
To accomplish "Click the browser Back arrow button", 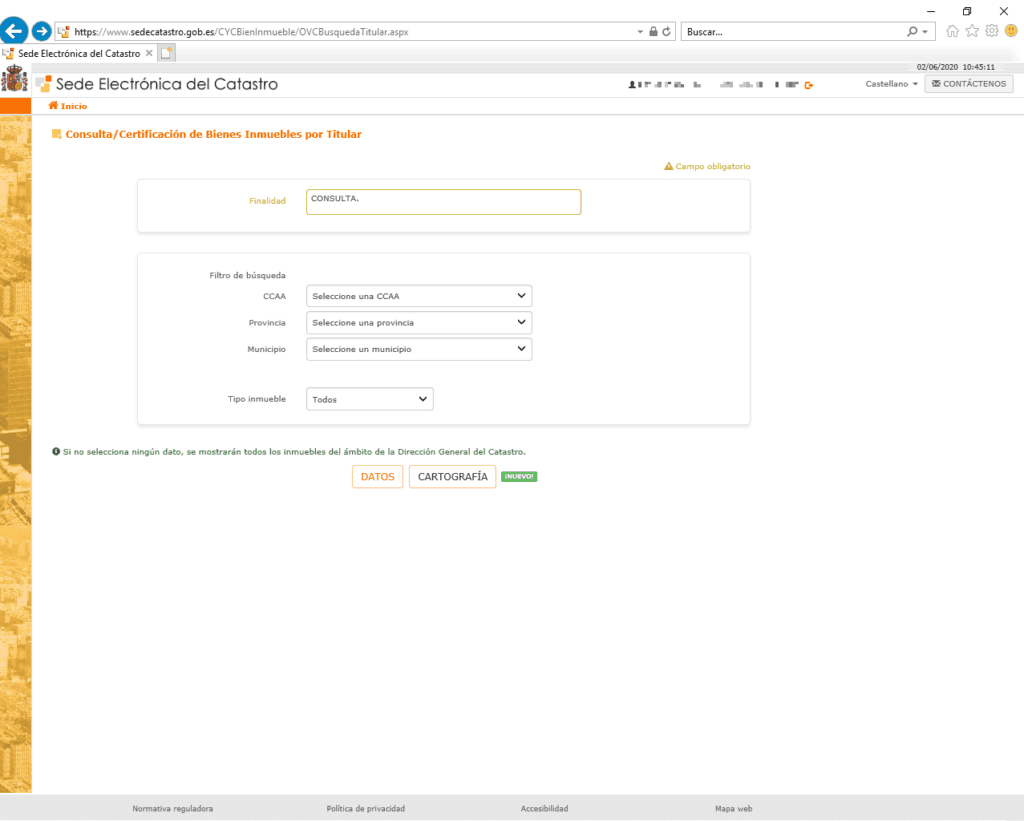I will [14, 31].
